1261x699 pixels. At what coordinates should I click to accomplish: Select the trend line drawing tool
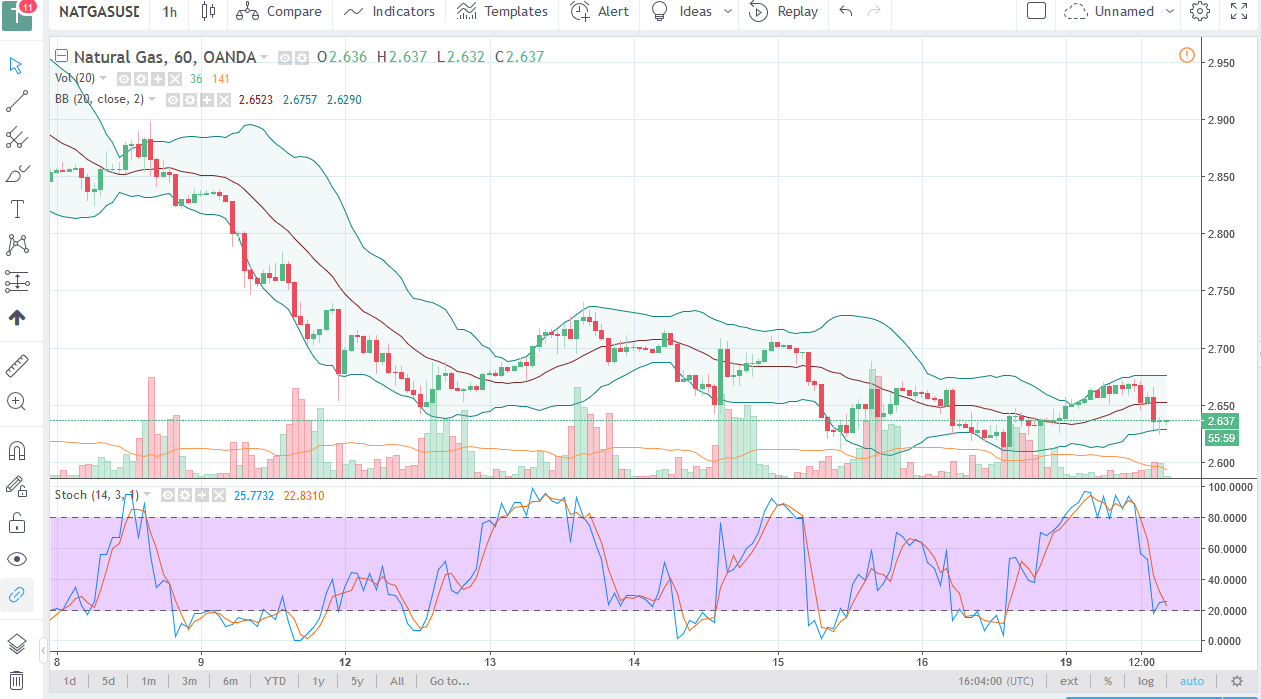tap(16, 101)
